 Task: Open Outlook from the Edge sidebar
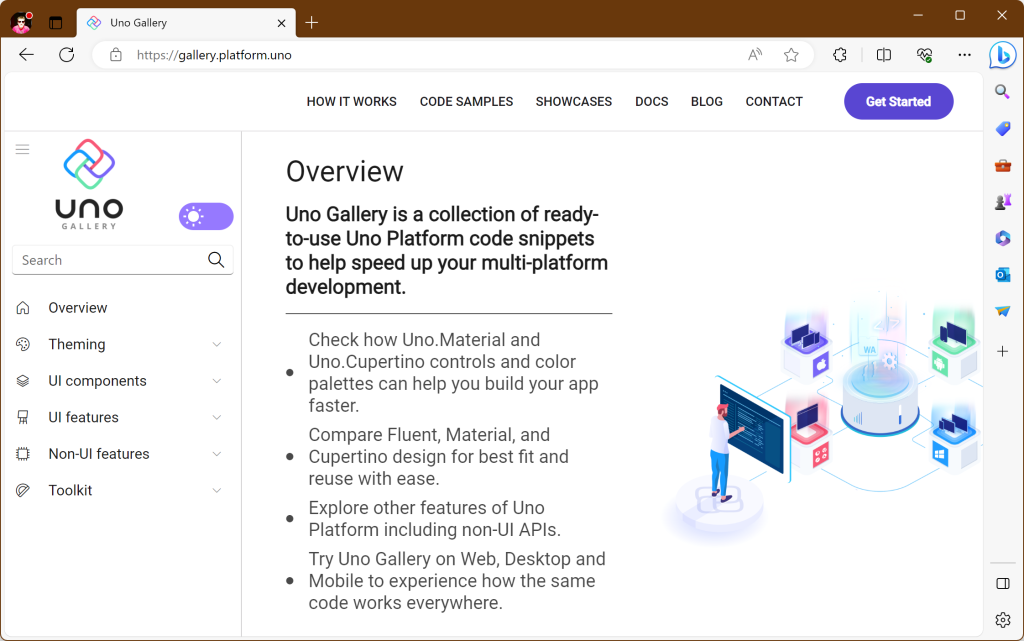click(1003, 274)
